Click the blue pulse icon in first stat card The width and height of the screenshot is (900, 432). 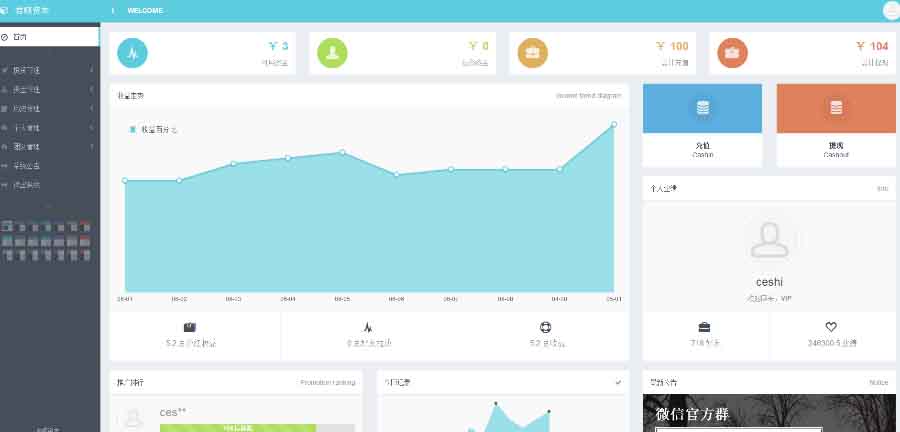pyautogui.click(x=132, y=53)
